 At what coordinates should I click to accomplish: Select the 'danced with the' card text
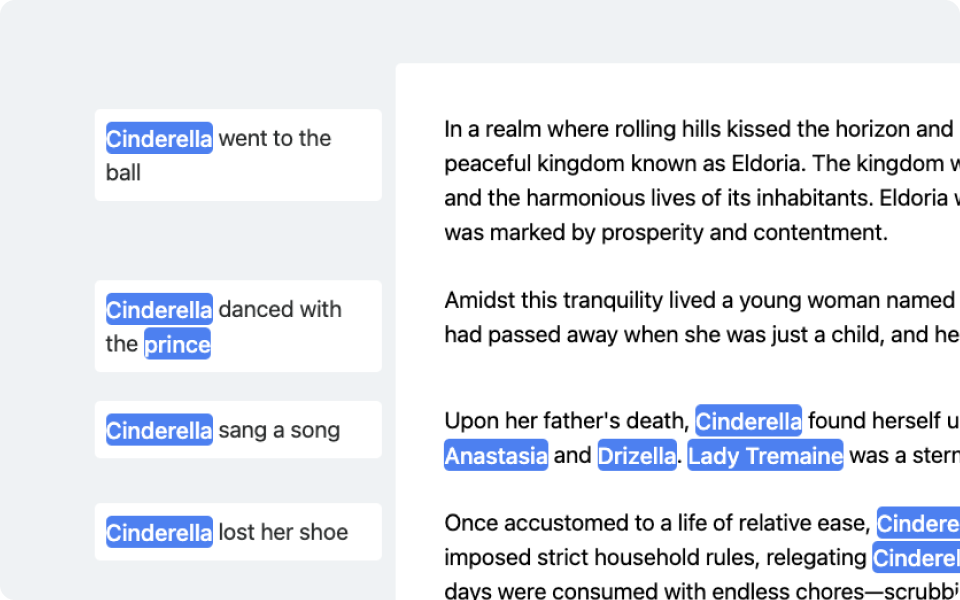[x=280, y=310]
